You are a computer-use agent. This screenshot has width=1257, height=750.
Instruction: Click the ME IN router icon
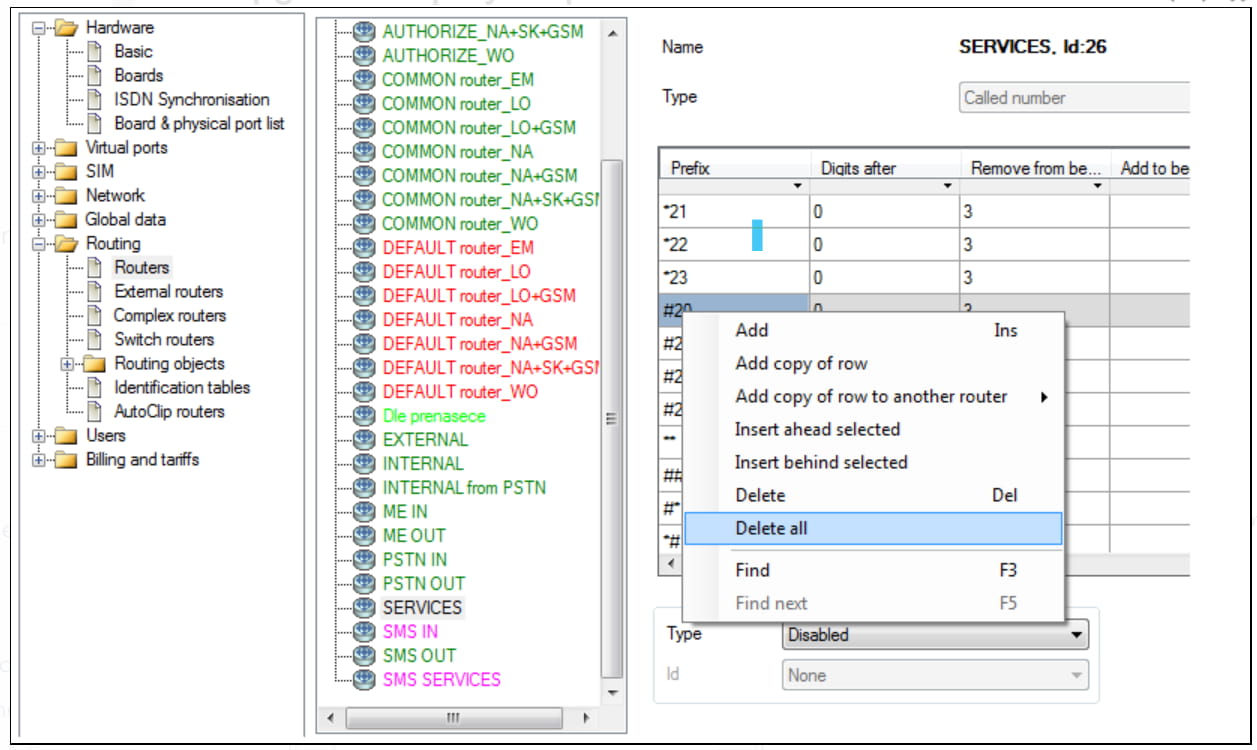(x=365, y=512)
